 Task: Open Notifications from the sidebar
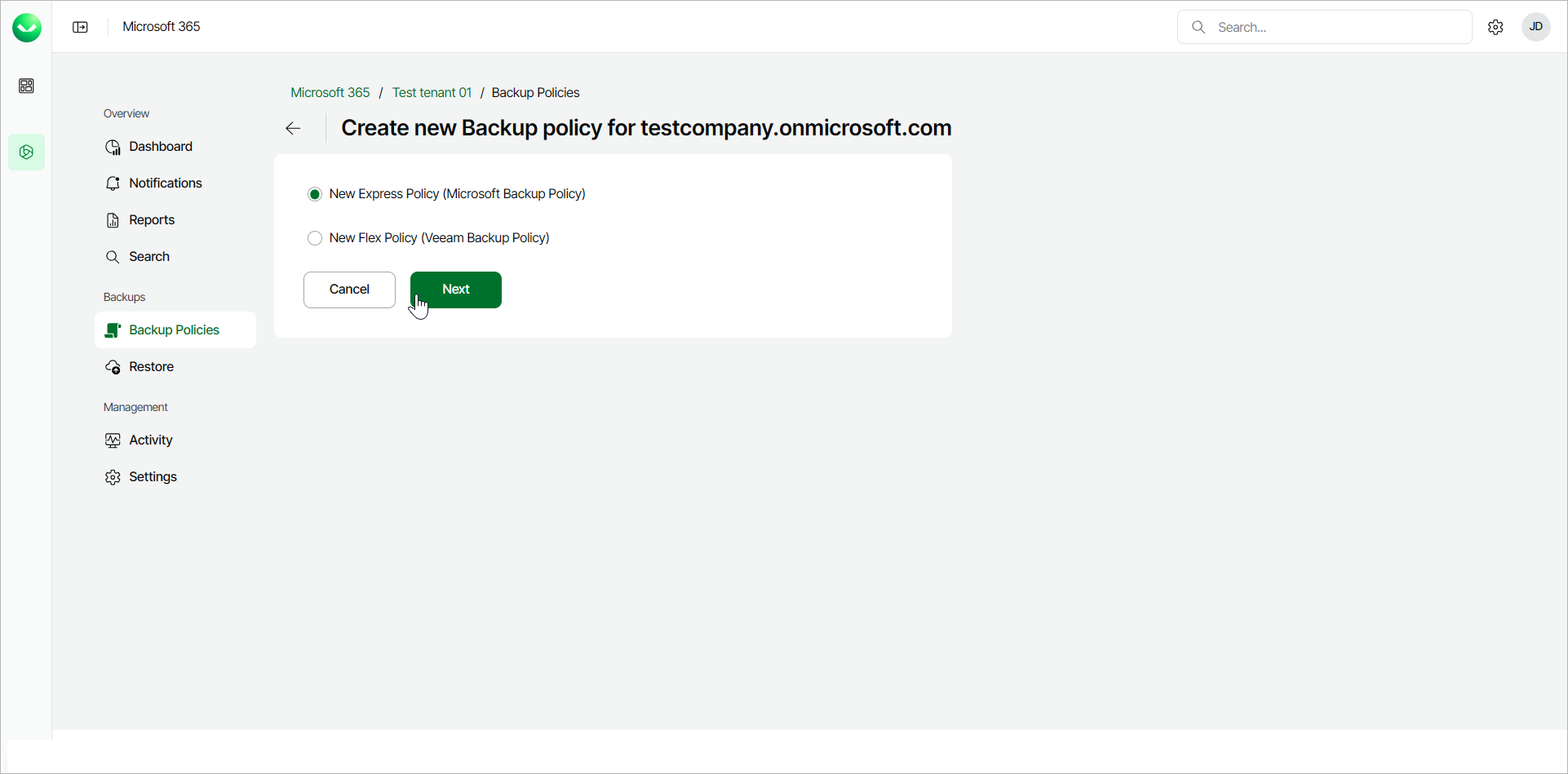(x=175, y=184)
